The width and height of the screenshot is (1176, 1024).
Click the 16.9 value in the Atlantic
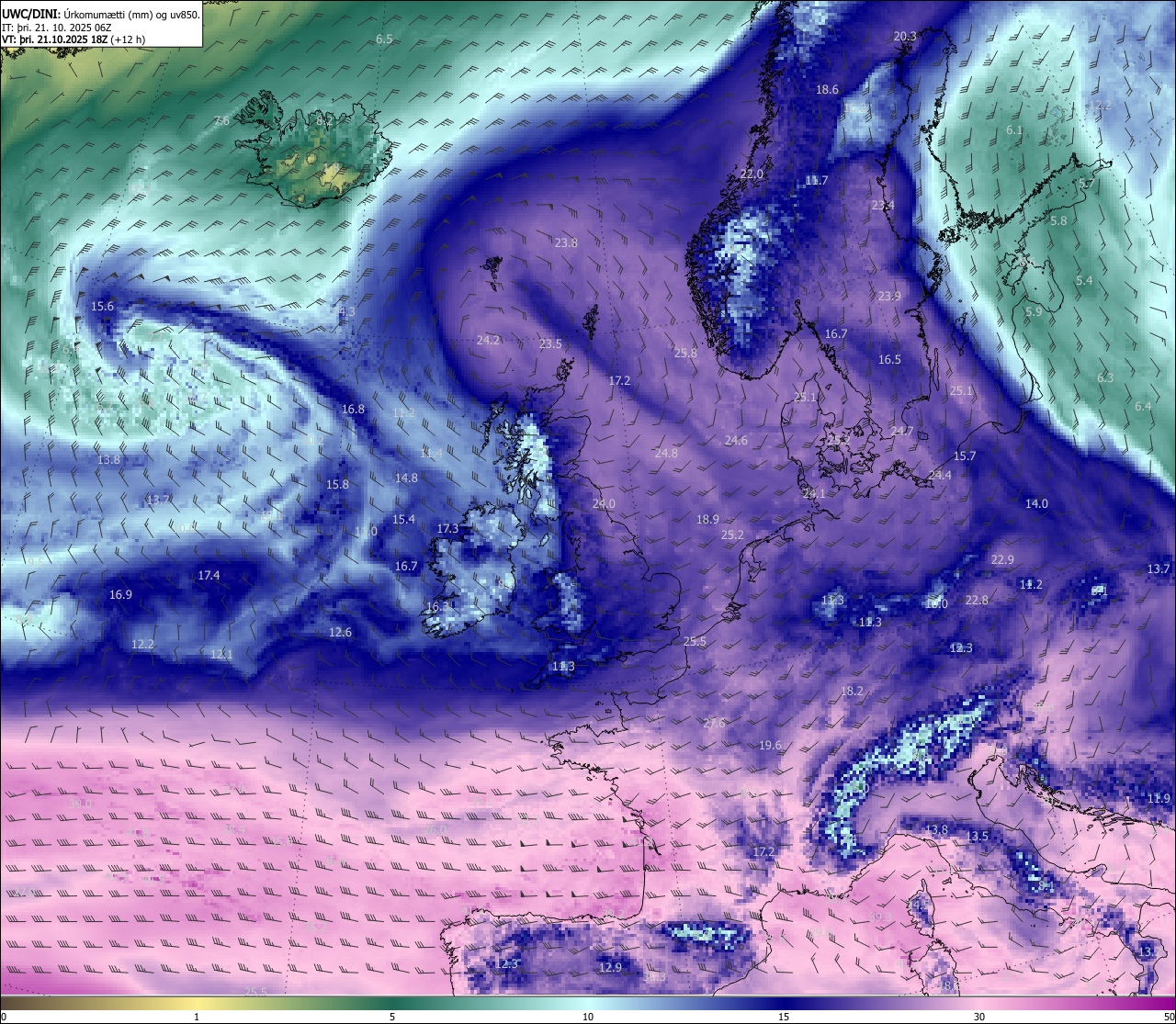[x=120, y=595]
